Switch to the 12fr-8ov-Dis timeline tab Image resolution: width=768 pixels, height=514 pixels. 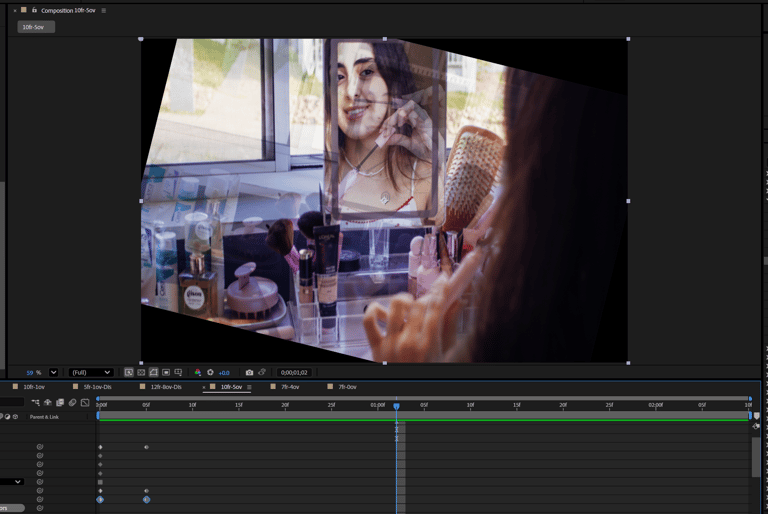(166, 387)
